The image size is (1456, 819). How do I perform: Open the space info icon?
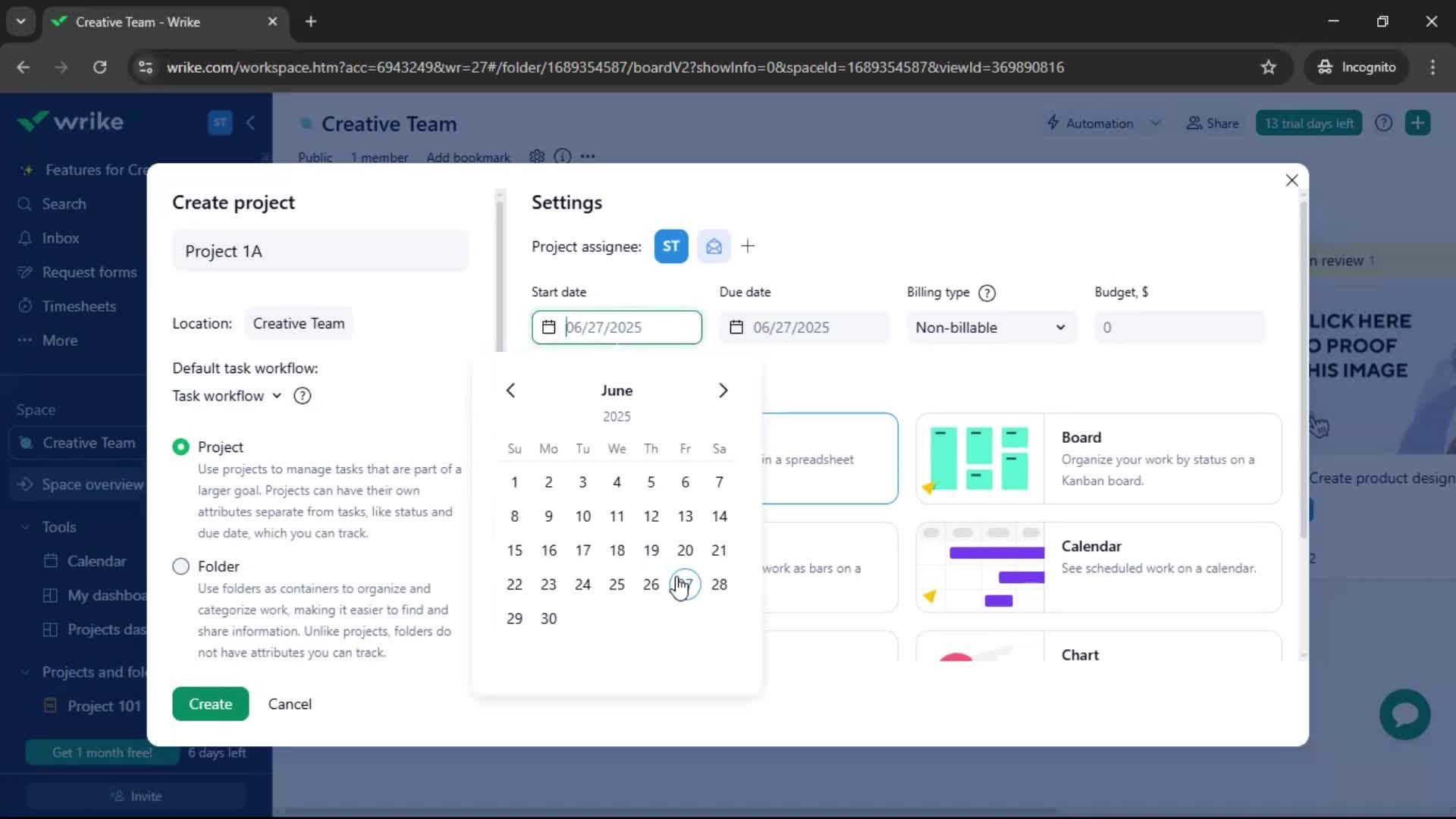tap(563, 156)
